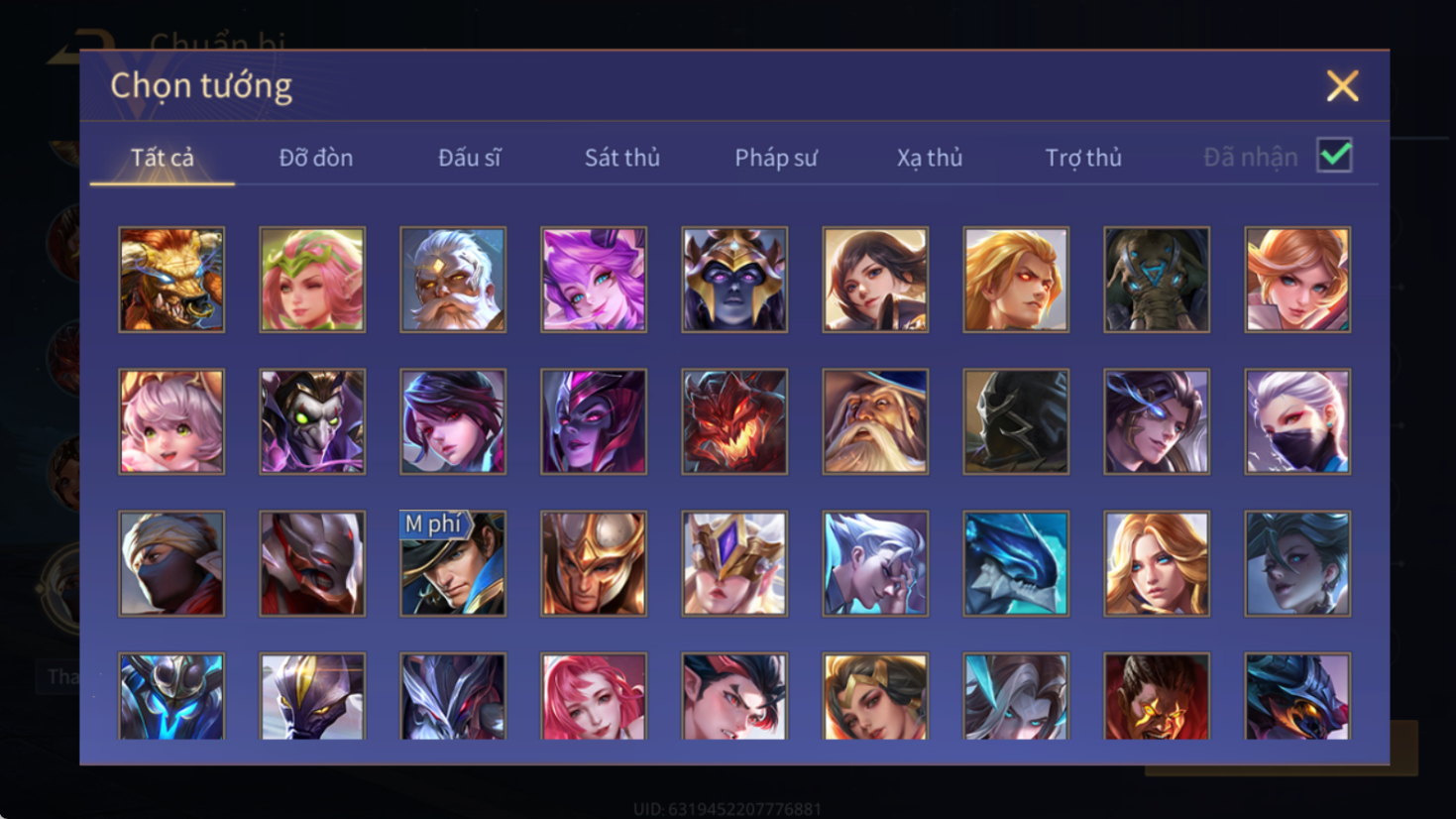Choose the golden-helmet knight hero portrait
The width and height of the screenshot is (1456, 819).
click(594, 563)
